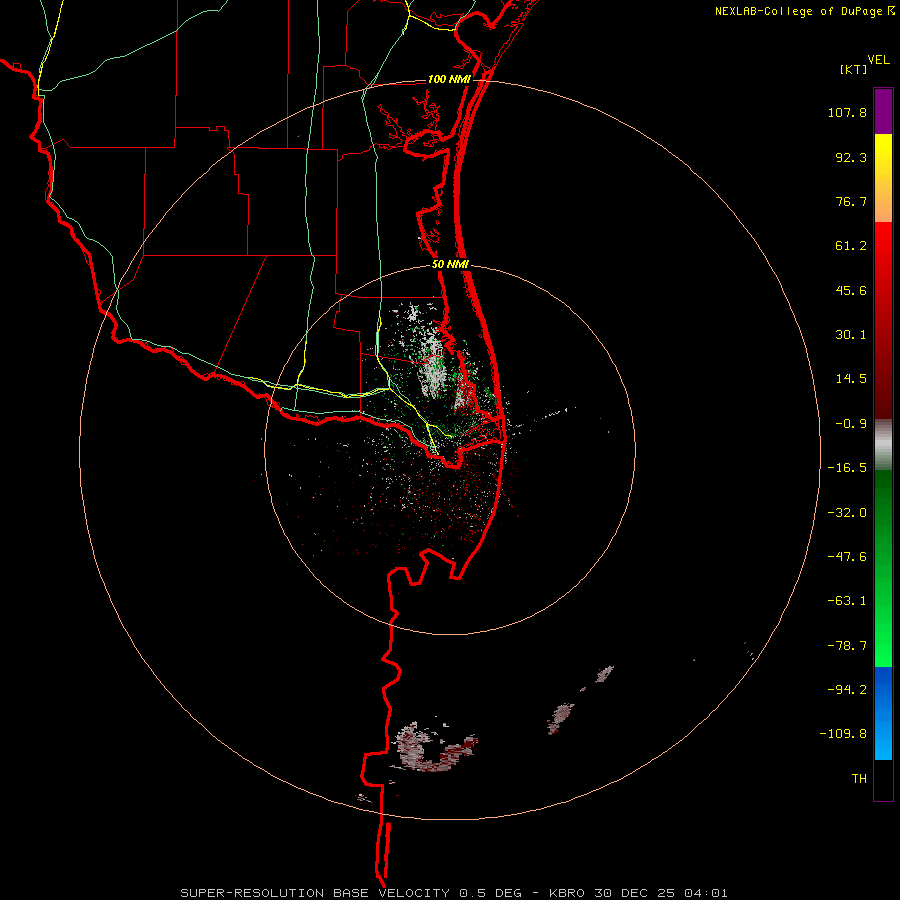This screenshot has height=900, width=900.
Task: Click the -63.1 legend value
Action: (x=847, y=601)
